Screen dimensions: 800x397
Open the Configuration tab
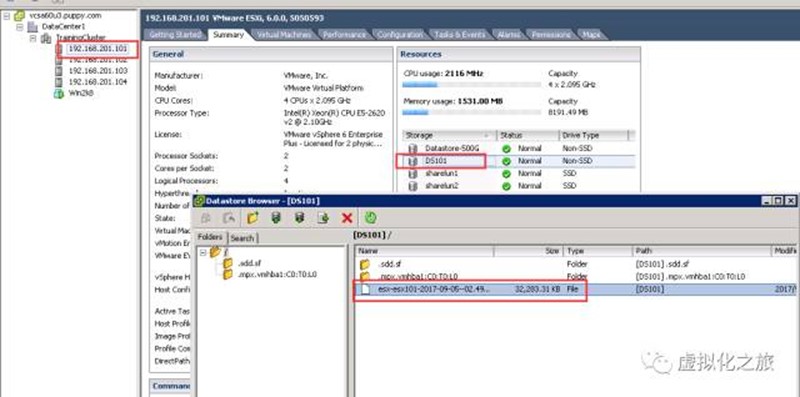pyautogui.click(x=400, y=35)
